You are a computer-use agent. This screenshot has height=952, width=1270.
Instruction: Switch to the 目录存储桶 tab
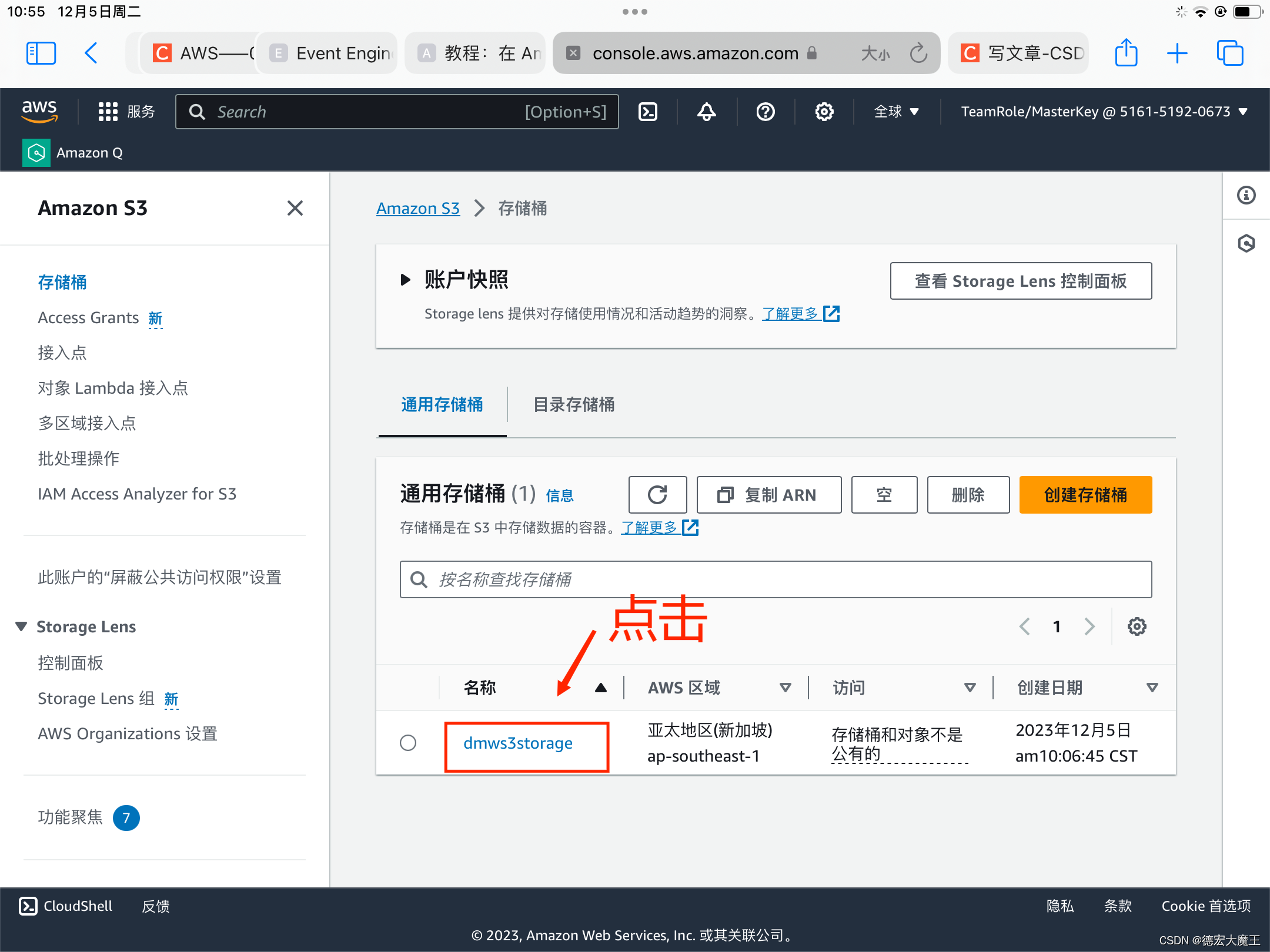point(574,404)
